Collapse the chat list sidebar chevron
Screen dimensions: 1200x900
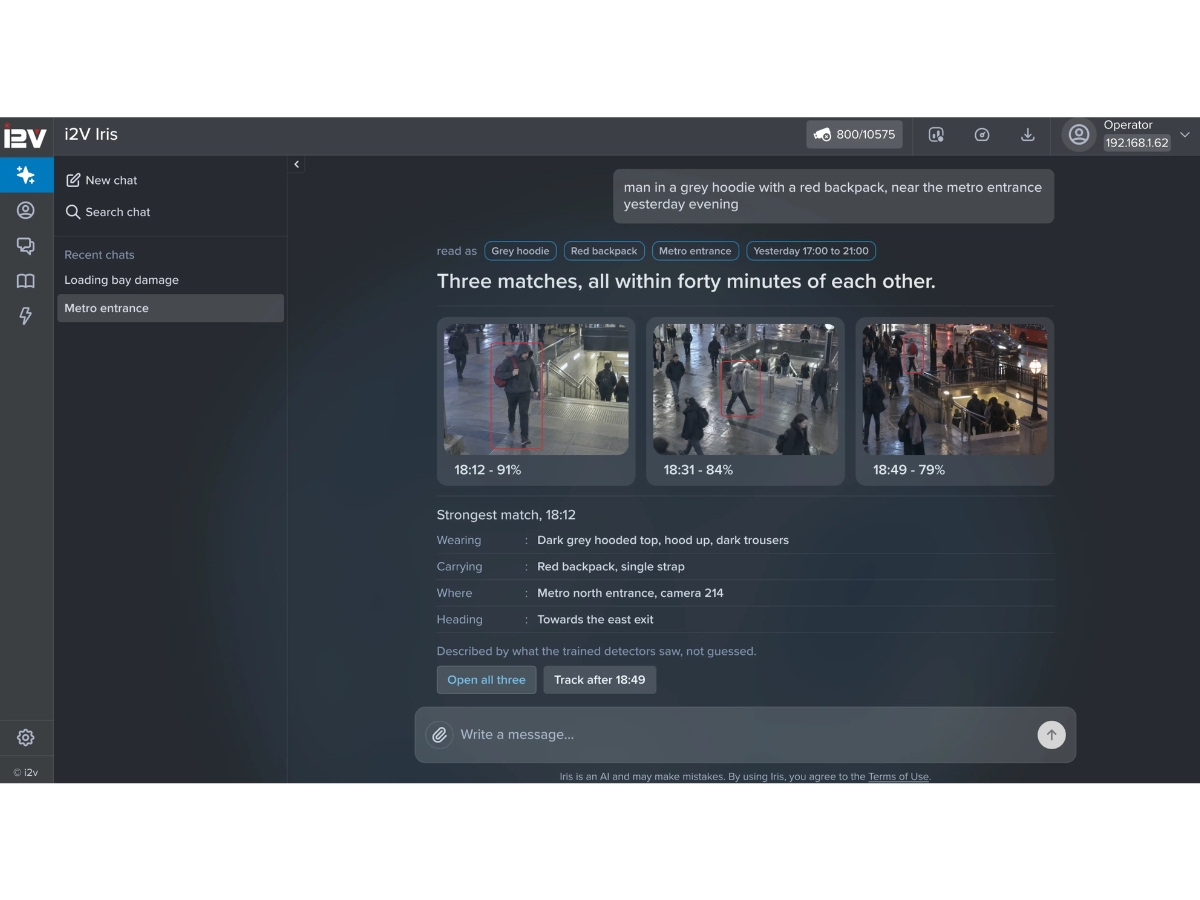(296, 164)
